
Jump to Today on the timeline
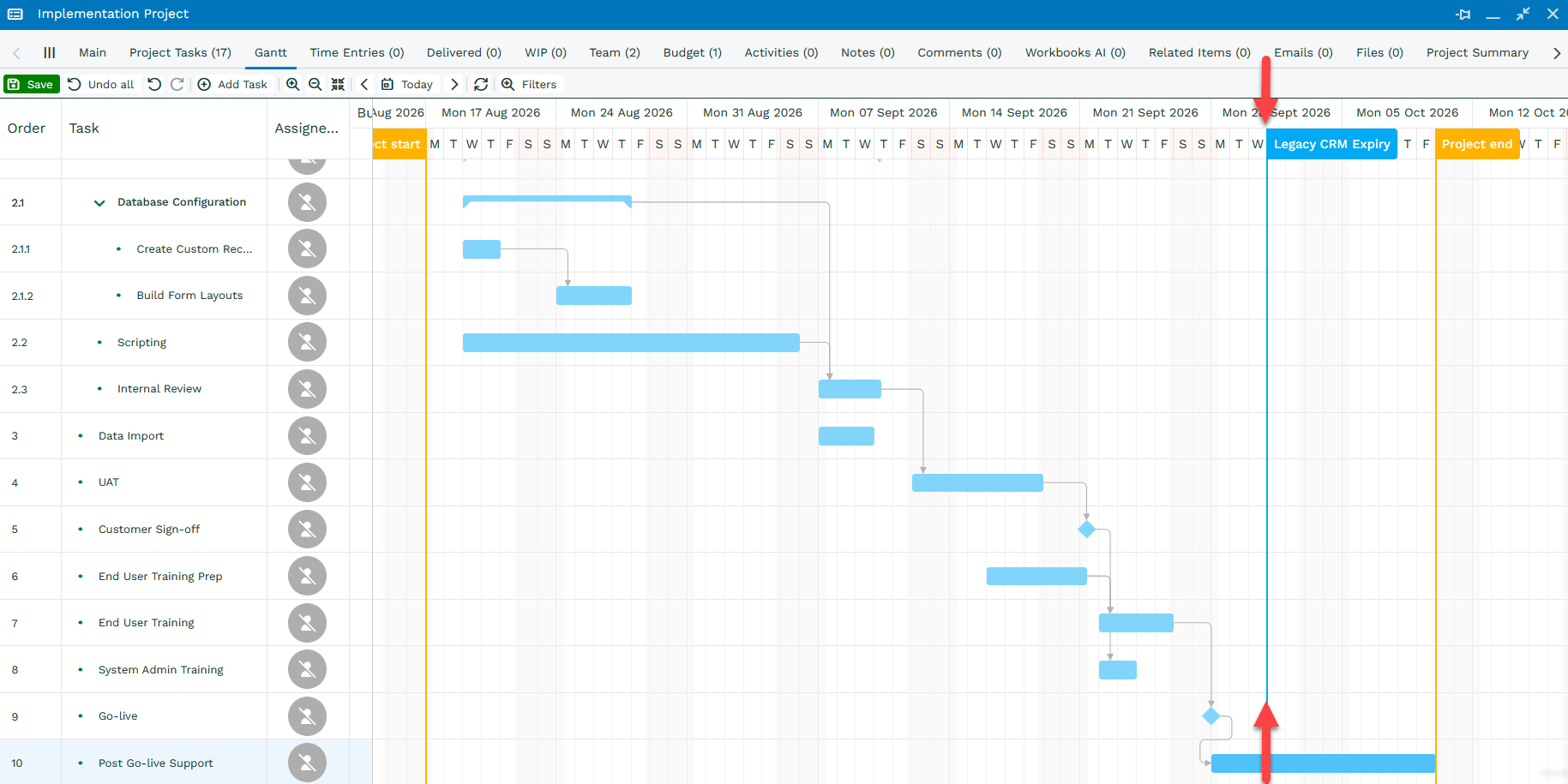[407, 84]
